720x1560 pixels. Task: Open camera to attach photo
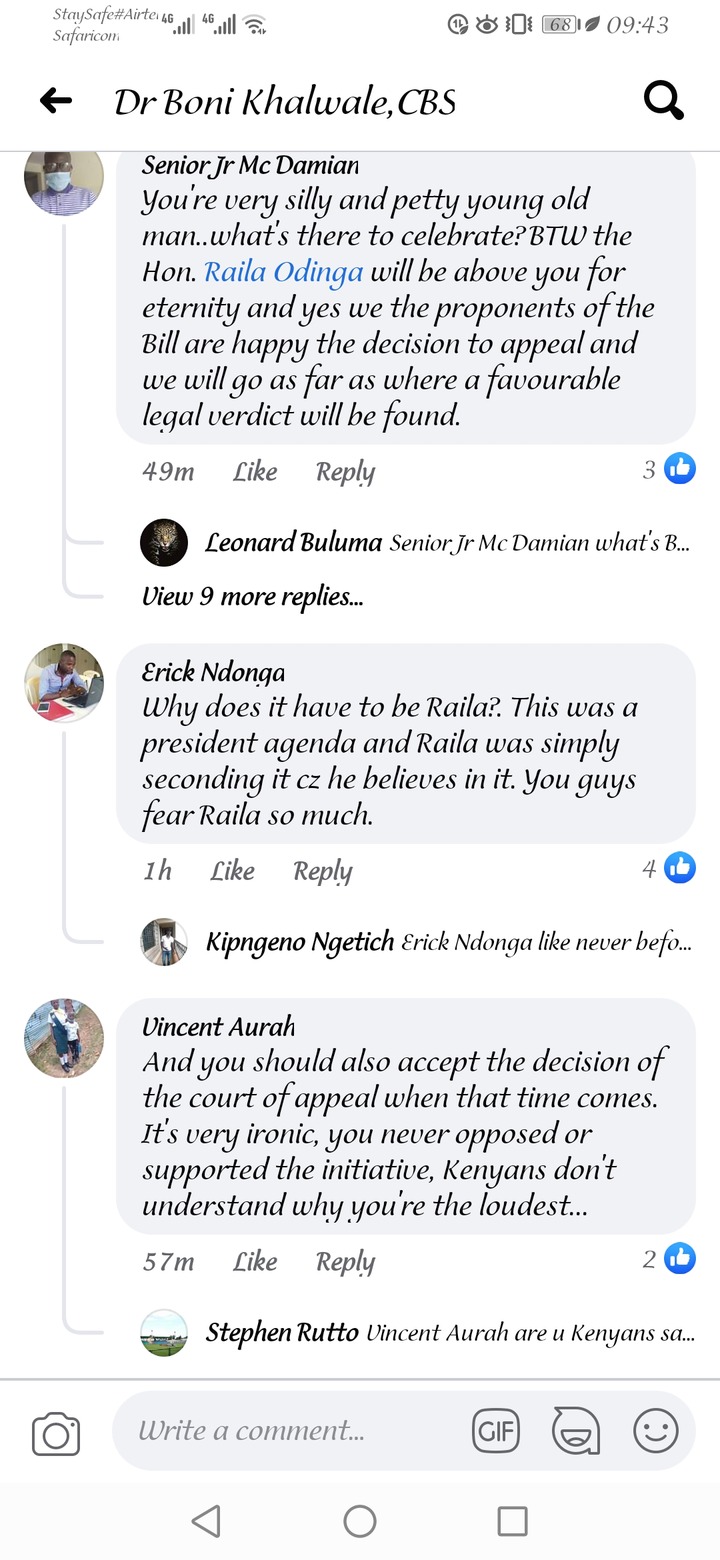tap(56, 1435)
